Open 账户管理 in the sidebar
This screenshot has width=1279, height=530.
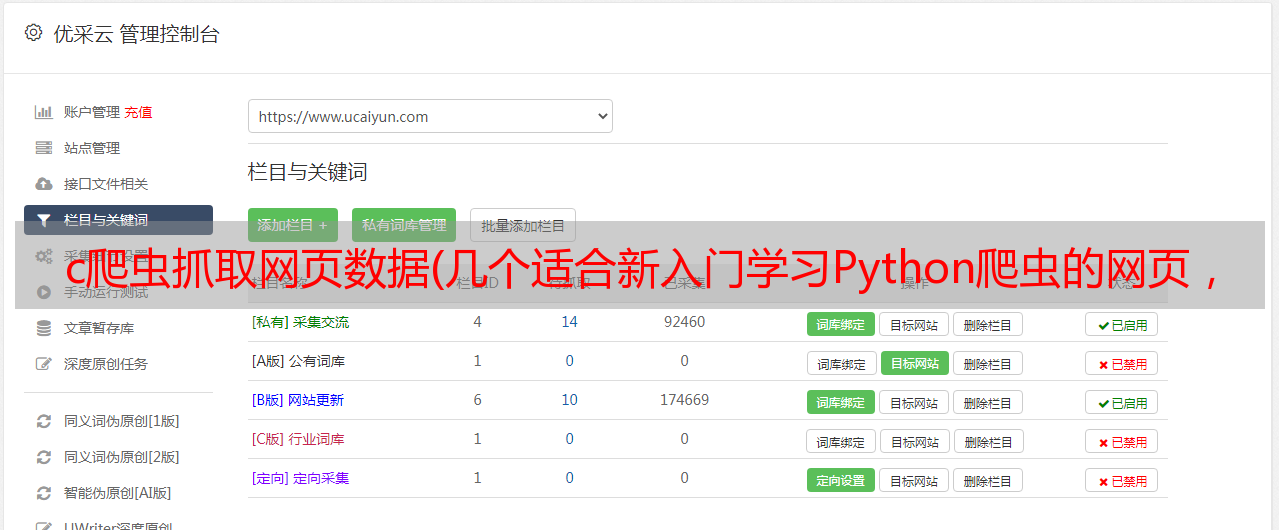(x=92, y=112)
